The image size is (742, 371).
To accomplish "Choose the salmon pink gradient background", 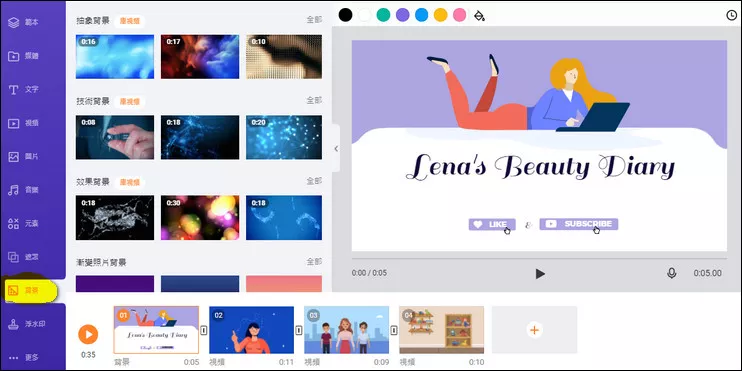I will pos(284,283).
